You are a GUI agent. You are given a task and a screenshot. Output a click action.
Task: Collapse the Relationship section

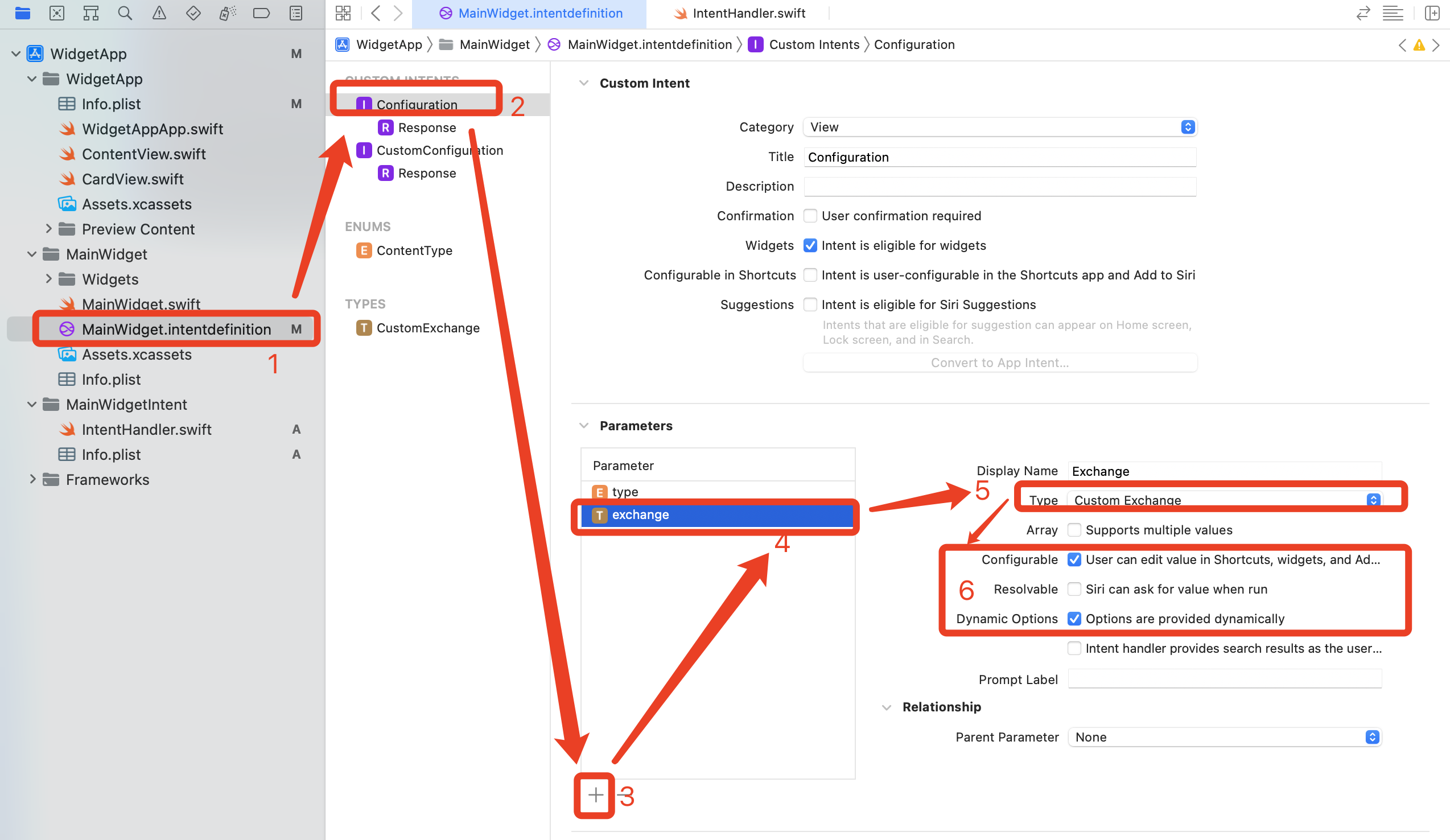coord(887,707)
